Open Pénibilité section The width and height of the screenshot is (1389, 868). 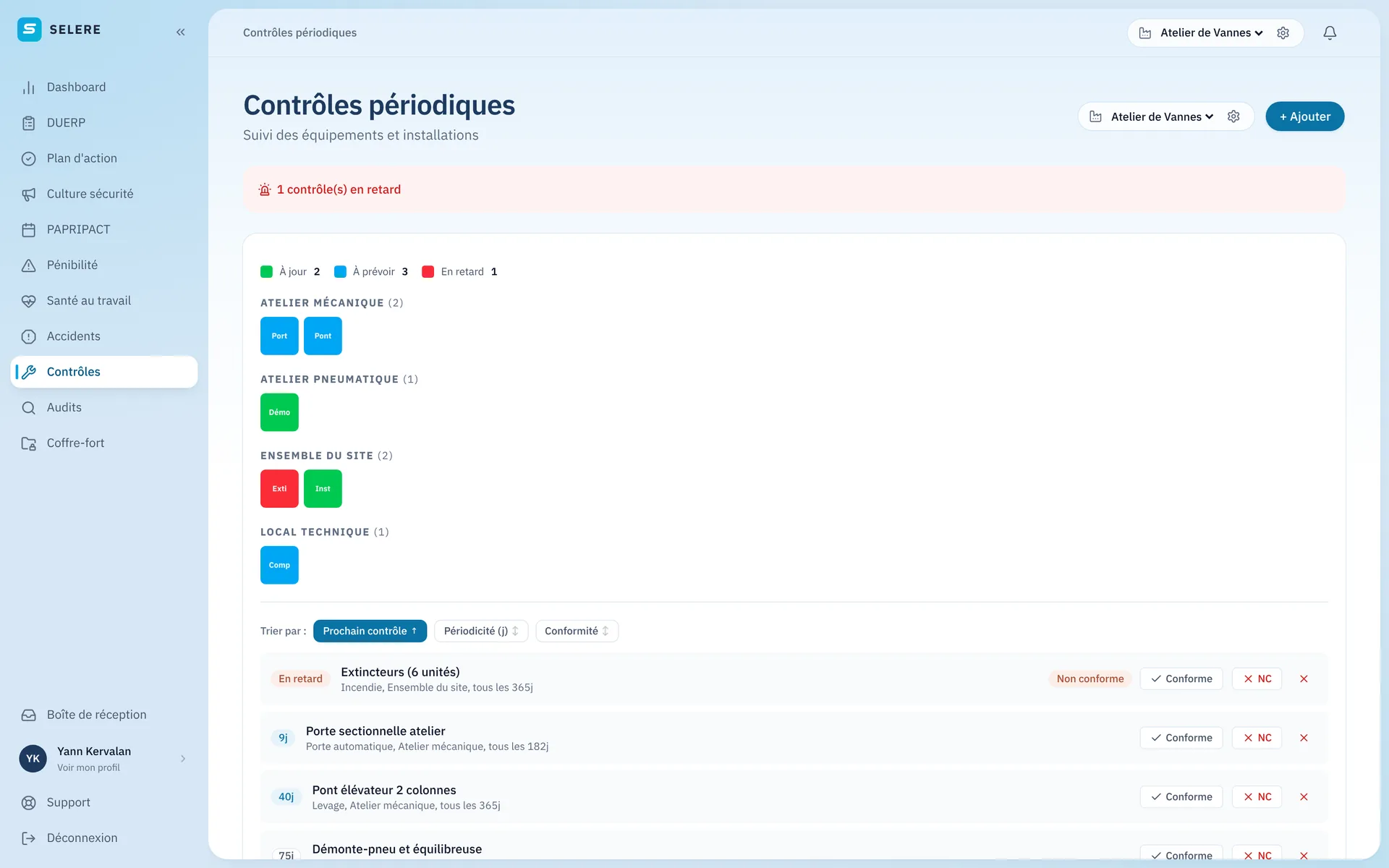(104, 265)
